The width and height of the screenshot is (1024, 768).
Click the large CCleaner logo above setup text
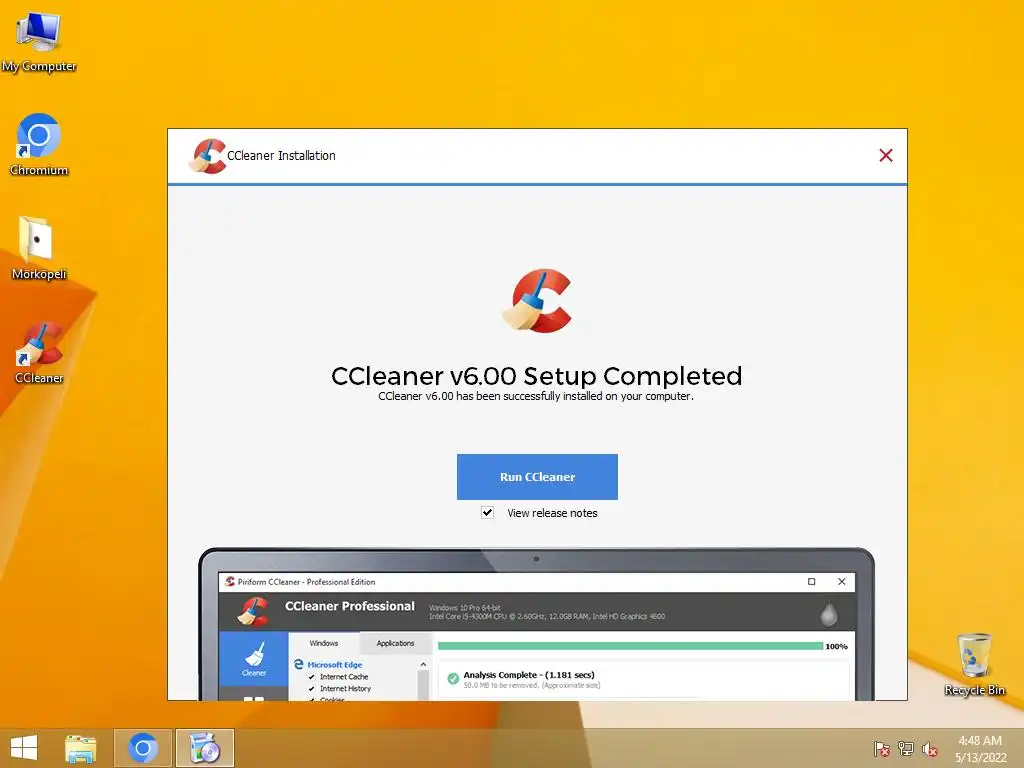pyautogui.click(x=537, y=300)
